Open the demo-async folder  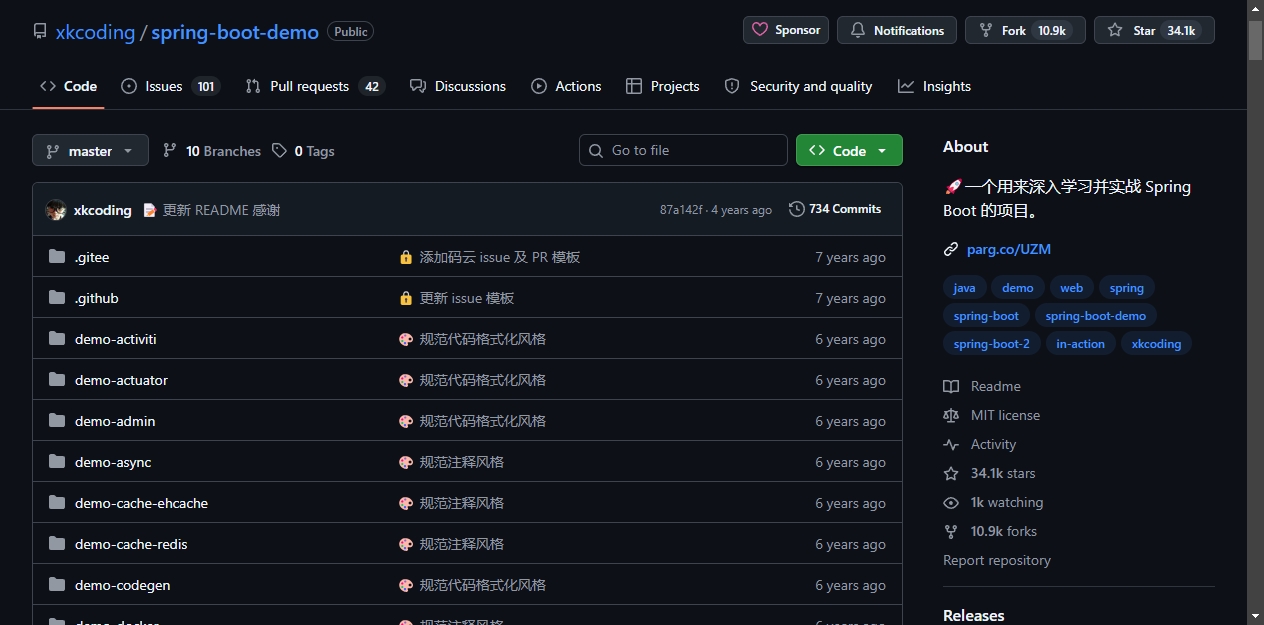113,462
